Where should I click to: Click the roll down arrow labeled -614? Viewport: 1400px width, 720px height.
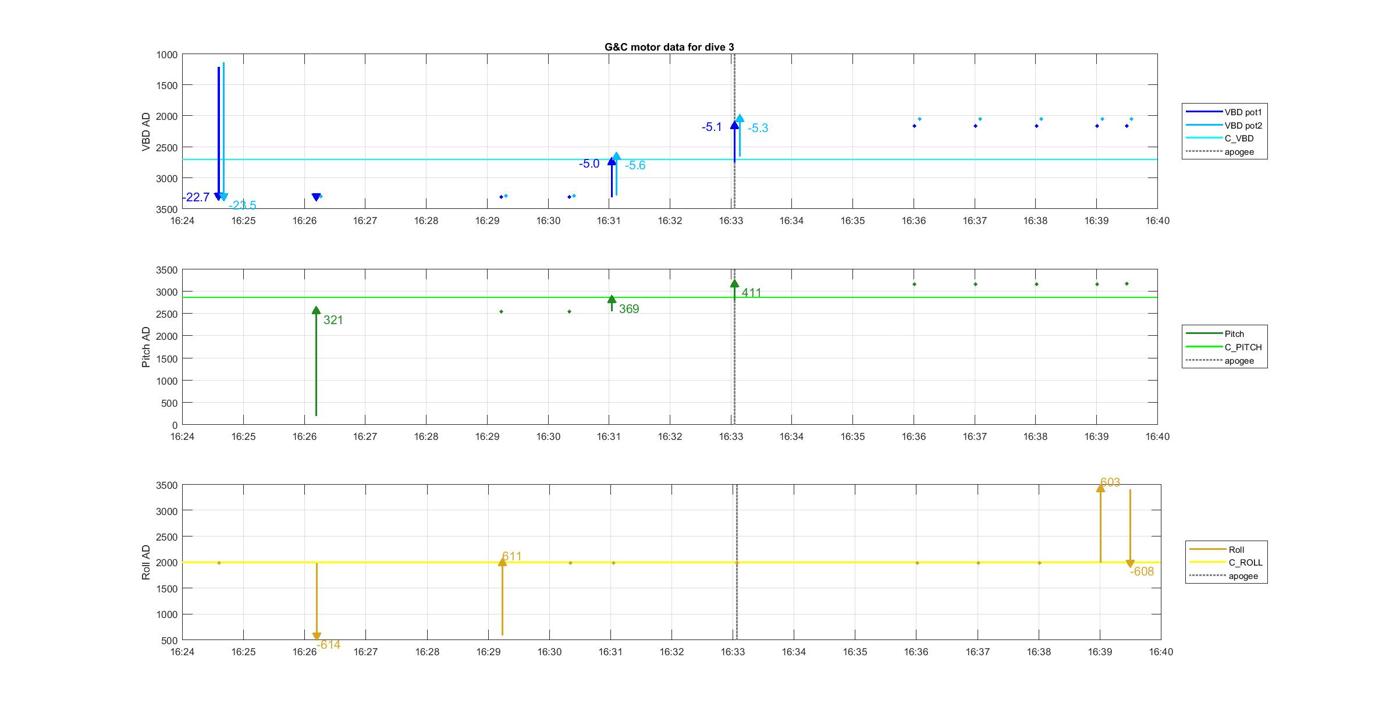(317, 601)
